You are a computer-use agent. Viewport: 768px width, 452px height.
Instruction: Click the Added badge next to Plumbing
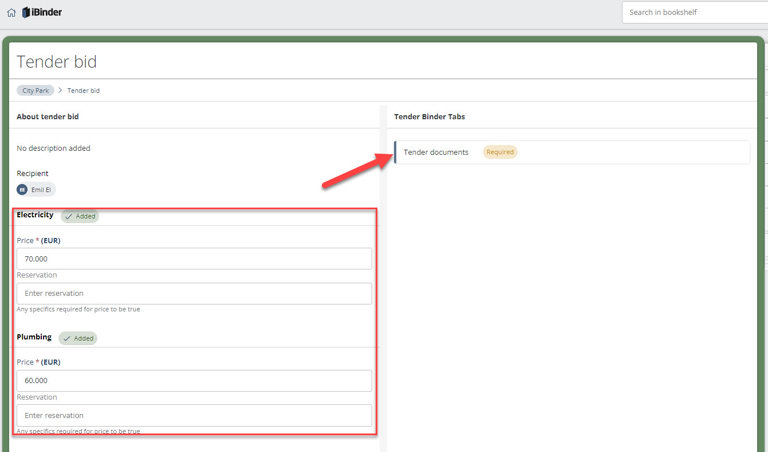click(78, 338)
